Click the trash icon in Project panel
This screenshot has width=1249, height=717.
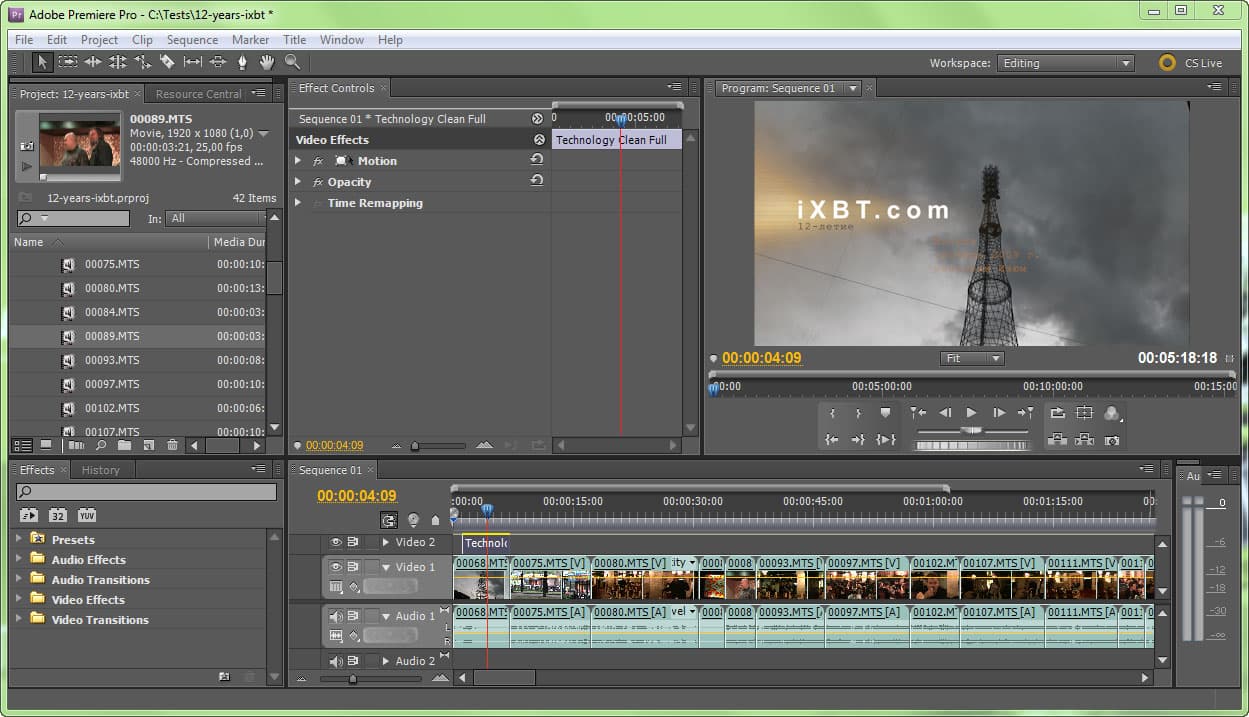tap(172, 445)
